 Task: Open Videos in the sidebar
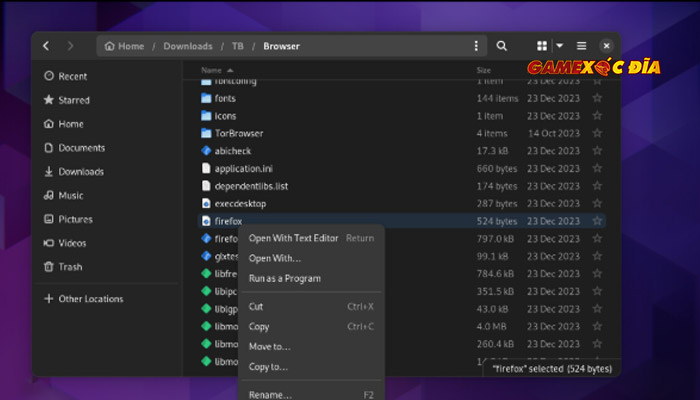click(x=65, y=243)
